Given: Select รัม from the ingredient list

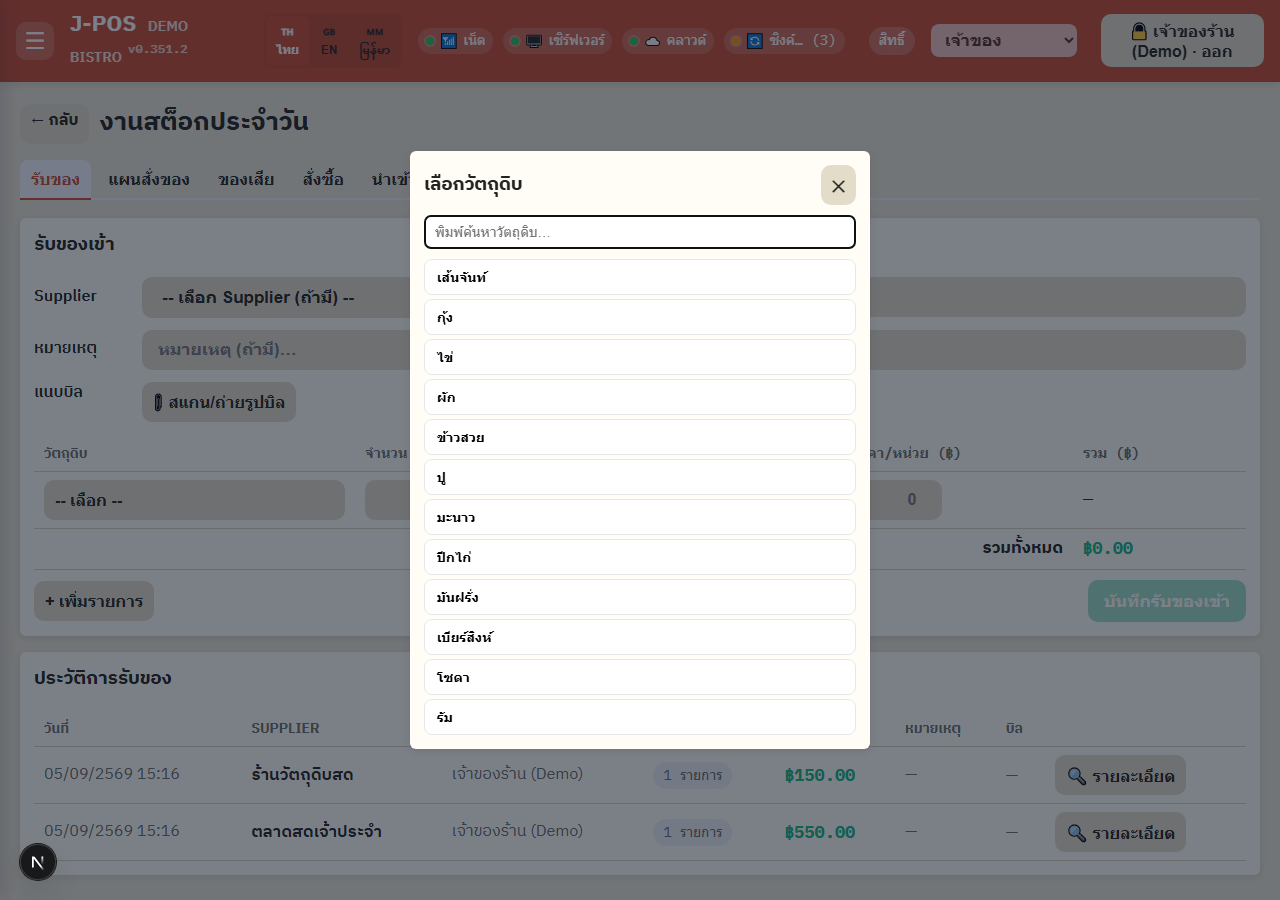Looking at the screenshot, I should [x=640, y=717].
